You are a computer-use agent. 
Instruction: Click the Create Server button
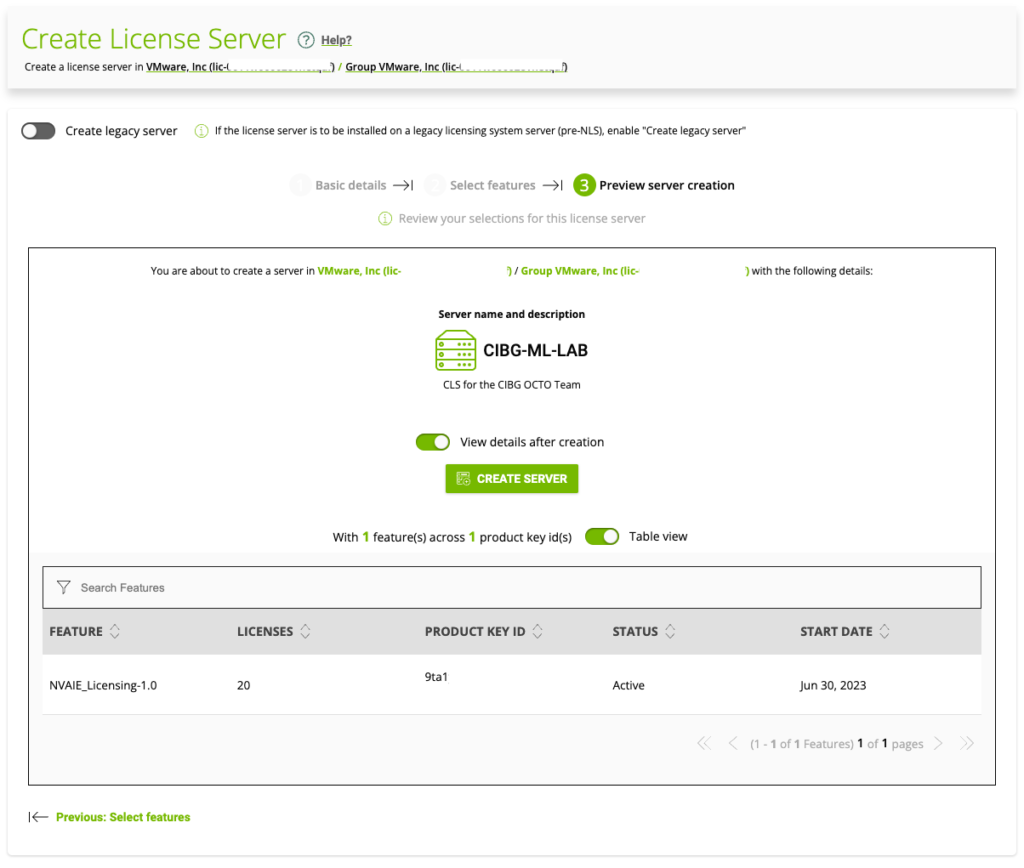(x=511, y=479)
